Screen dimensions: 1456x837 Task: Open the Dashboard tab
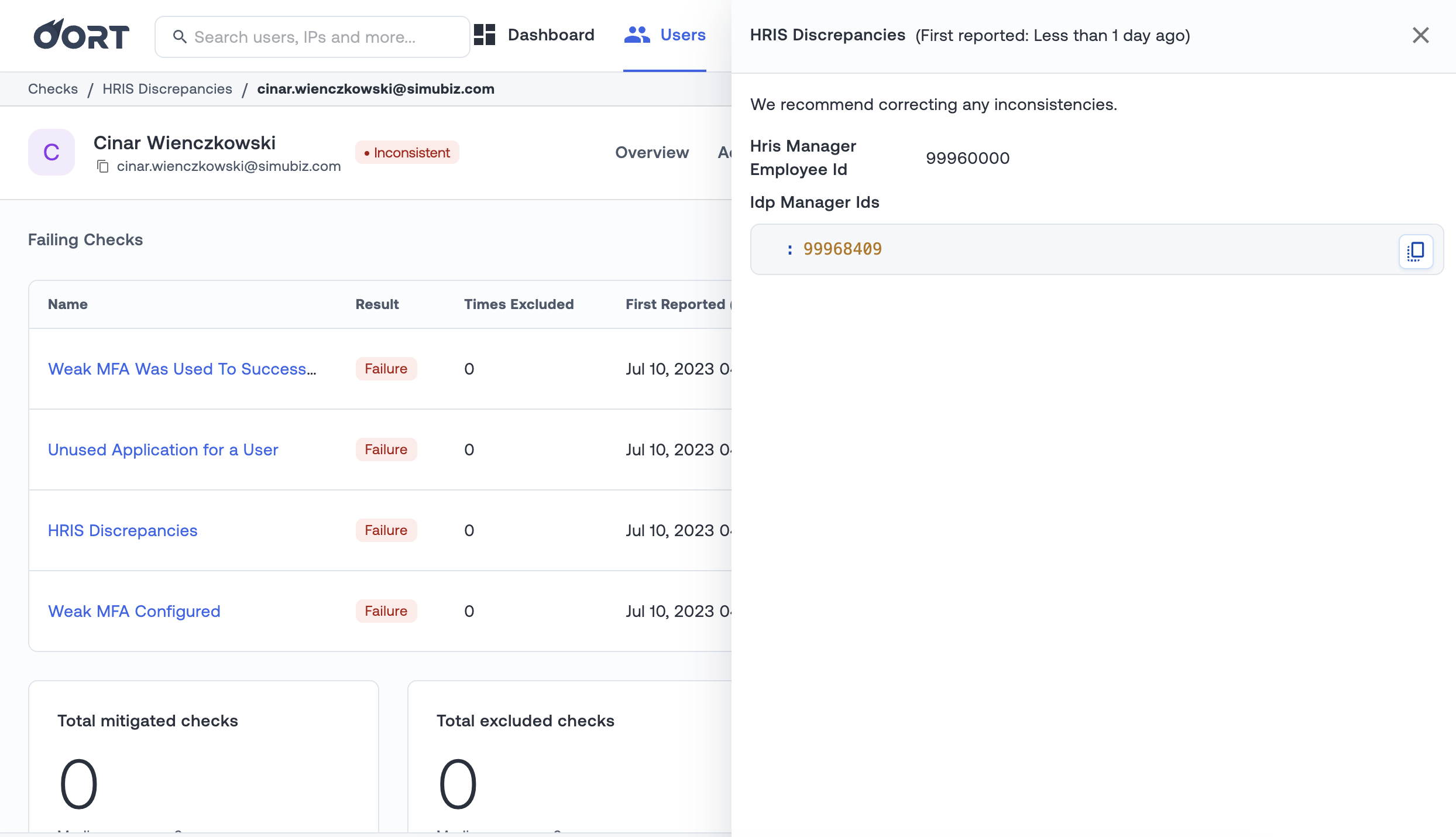[550, 35]
